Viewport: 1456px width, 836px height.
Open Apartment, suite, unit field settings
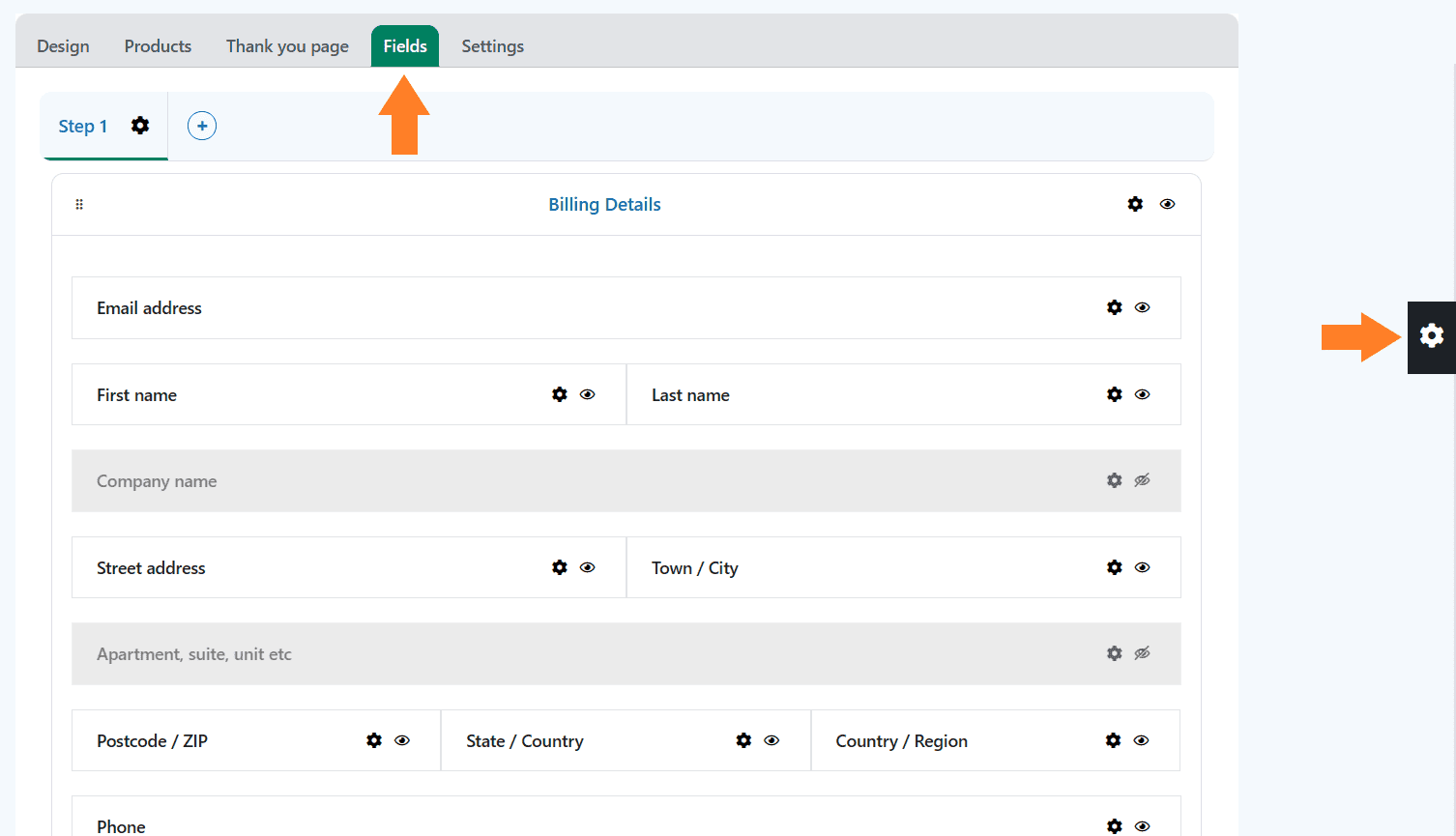[1115, 653]
